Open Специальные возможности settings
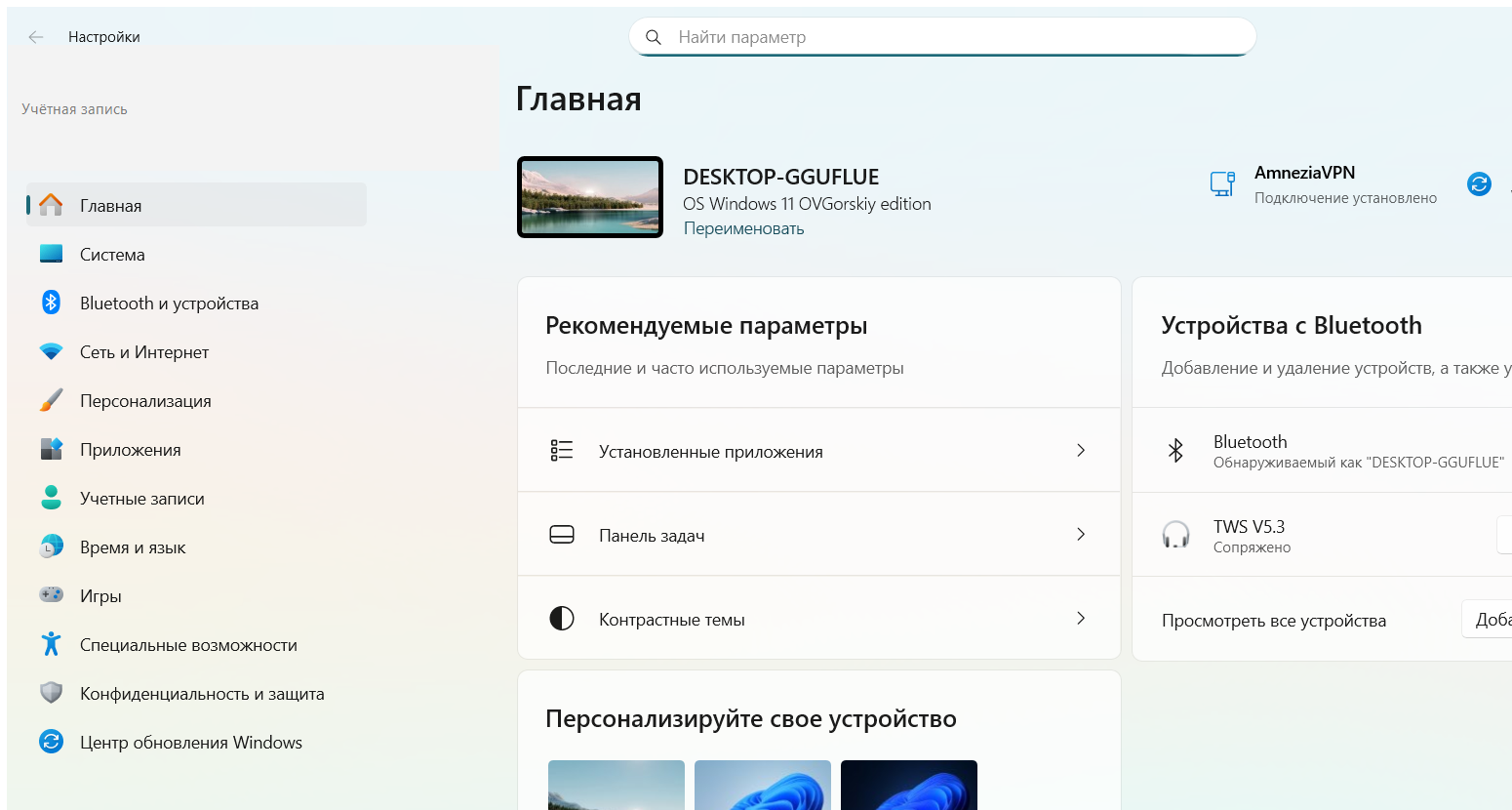 pos(196,644)
